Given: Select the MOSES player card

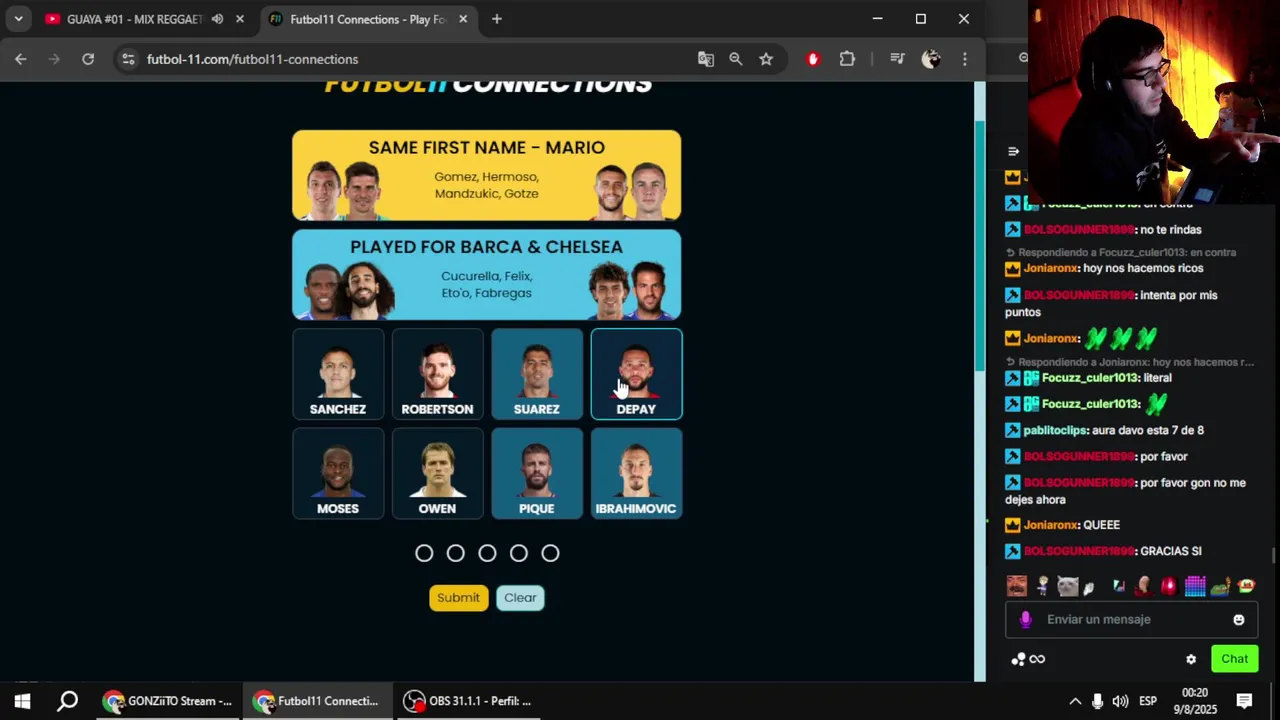Looking at the screenshot, I should [338, 473].
